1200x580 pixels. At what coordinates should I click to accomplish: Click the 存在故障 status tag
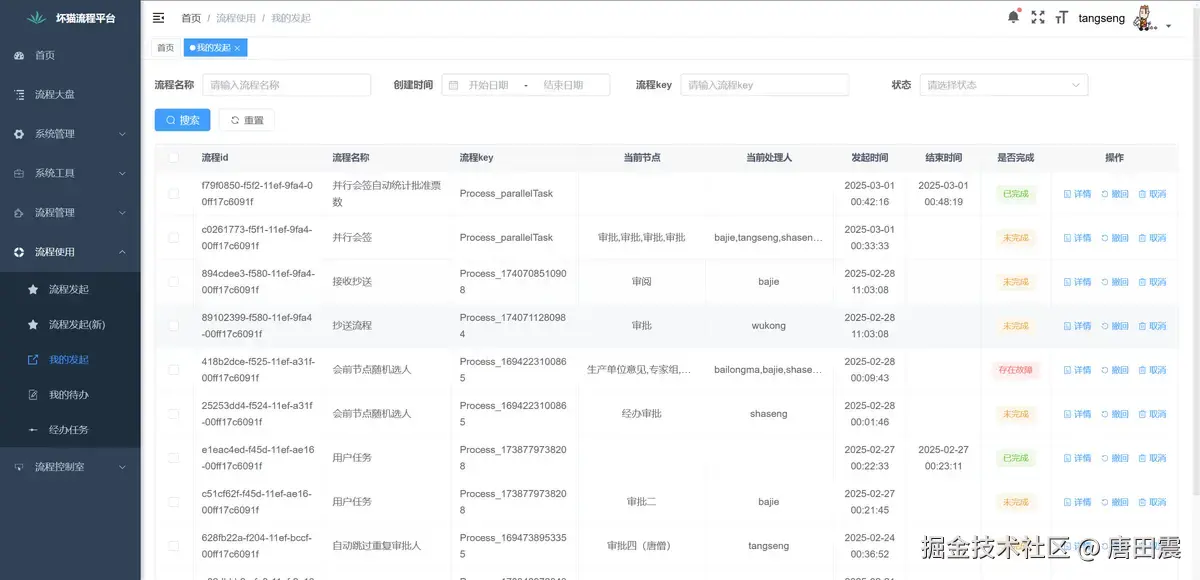click(x=1015, y=370)
